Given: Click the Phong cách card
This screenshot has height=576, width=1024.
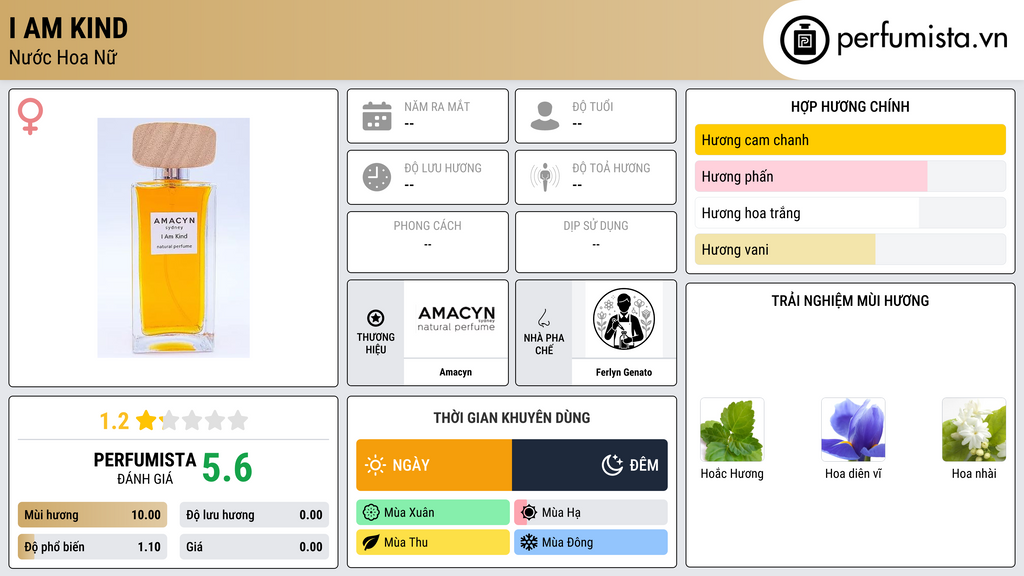Looking at the screenshot, I should tap(428, 242).
